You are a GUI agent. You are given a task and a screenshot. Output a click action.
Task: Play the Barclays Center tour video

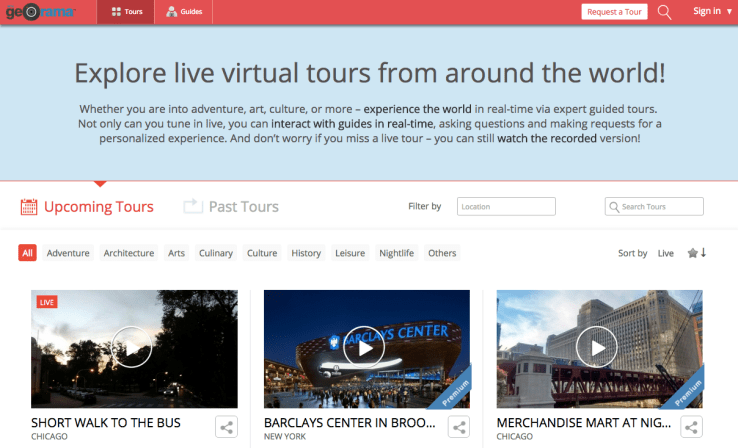364,347
